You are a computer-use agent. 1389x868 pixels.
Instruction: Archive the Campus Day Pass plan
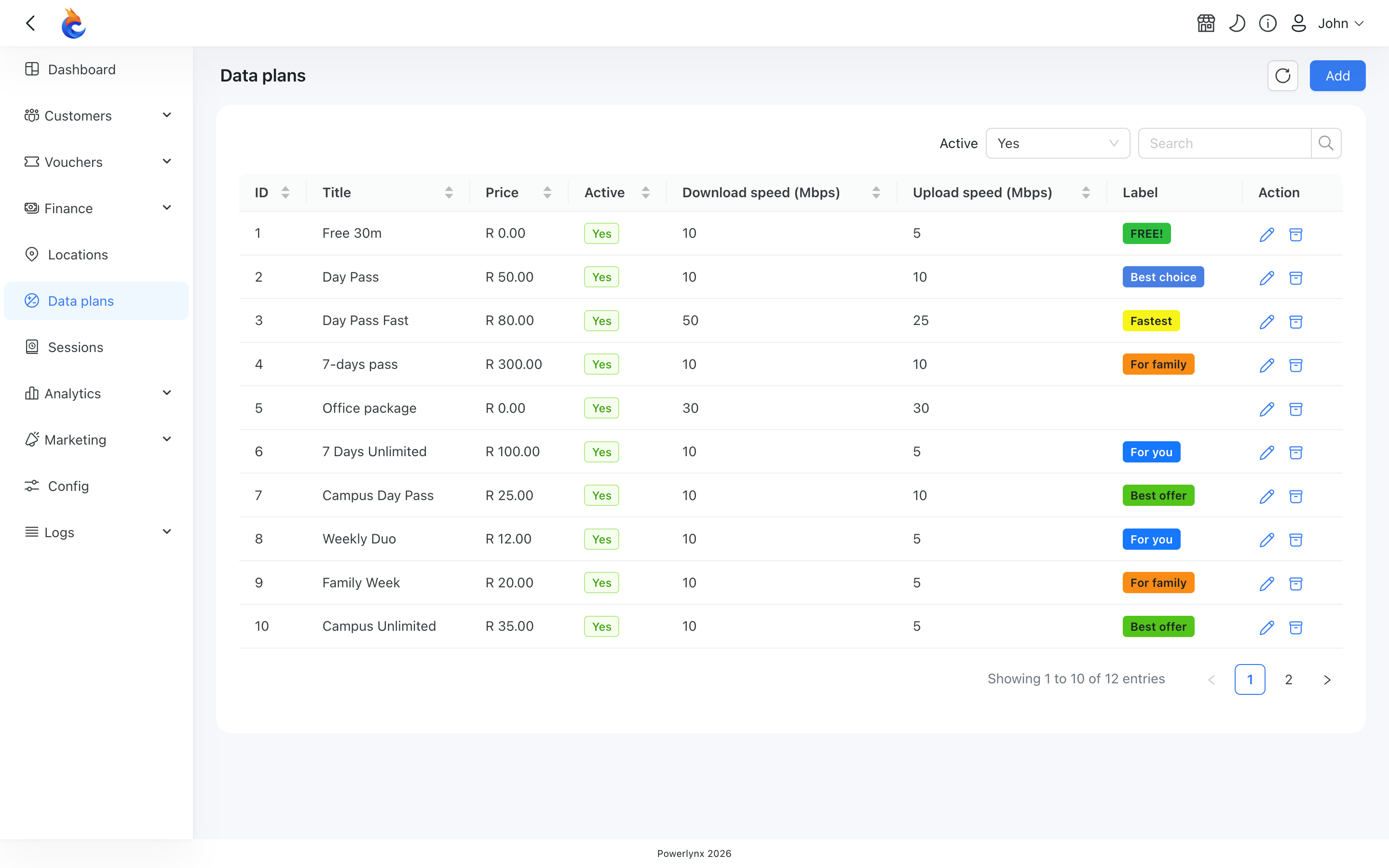1295,496
